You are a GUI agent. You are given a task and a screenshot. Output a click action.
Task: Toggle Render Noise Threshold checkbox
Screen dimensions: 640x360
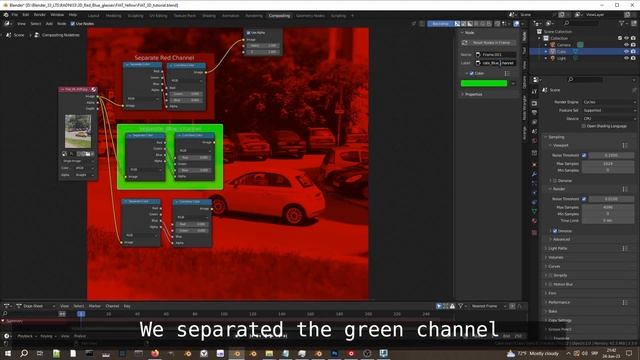coord(584,199)
